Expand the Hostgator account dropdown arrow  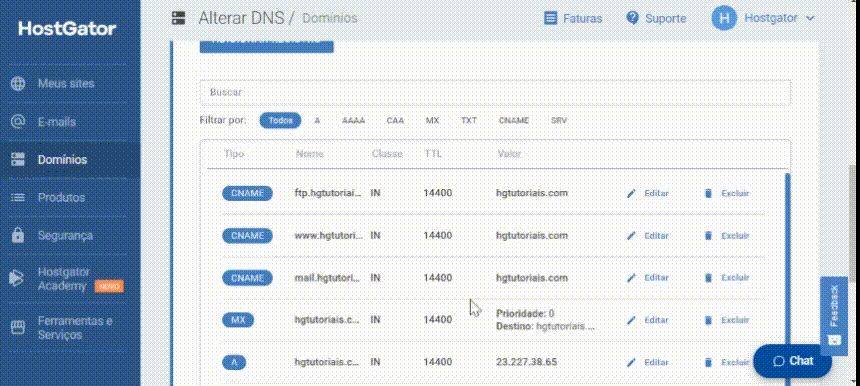(x=810, y=18)
